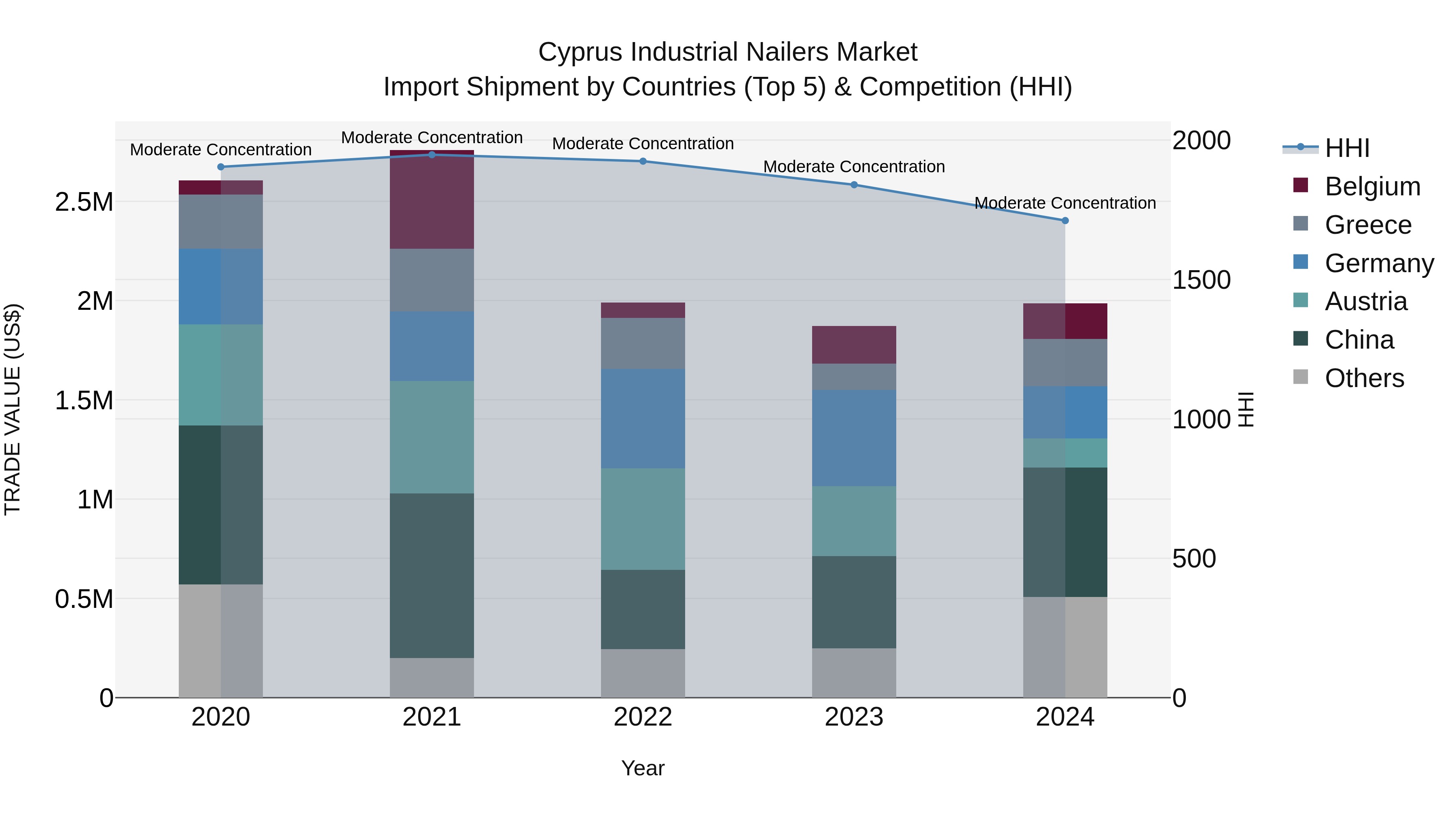Select the 2023 HHI data point

[854, 185]
